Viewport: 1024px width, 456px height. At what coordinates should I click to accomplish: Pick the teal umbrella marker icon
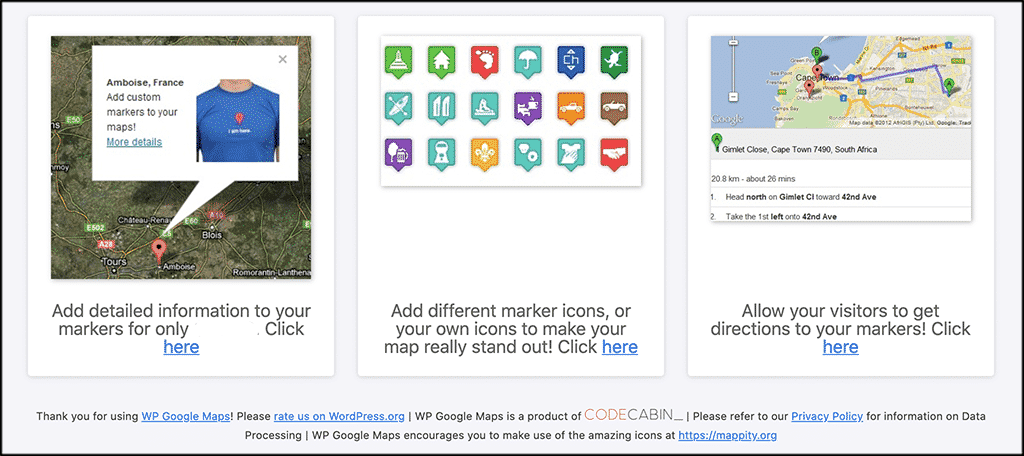[527, 61]
